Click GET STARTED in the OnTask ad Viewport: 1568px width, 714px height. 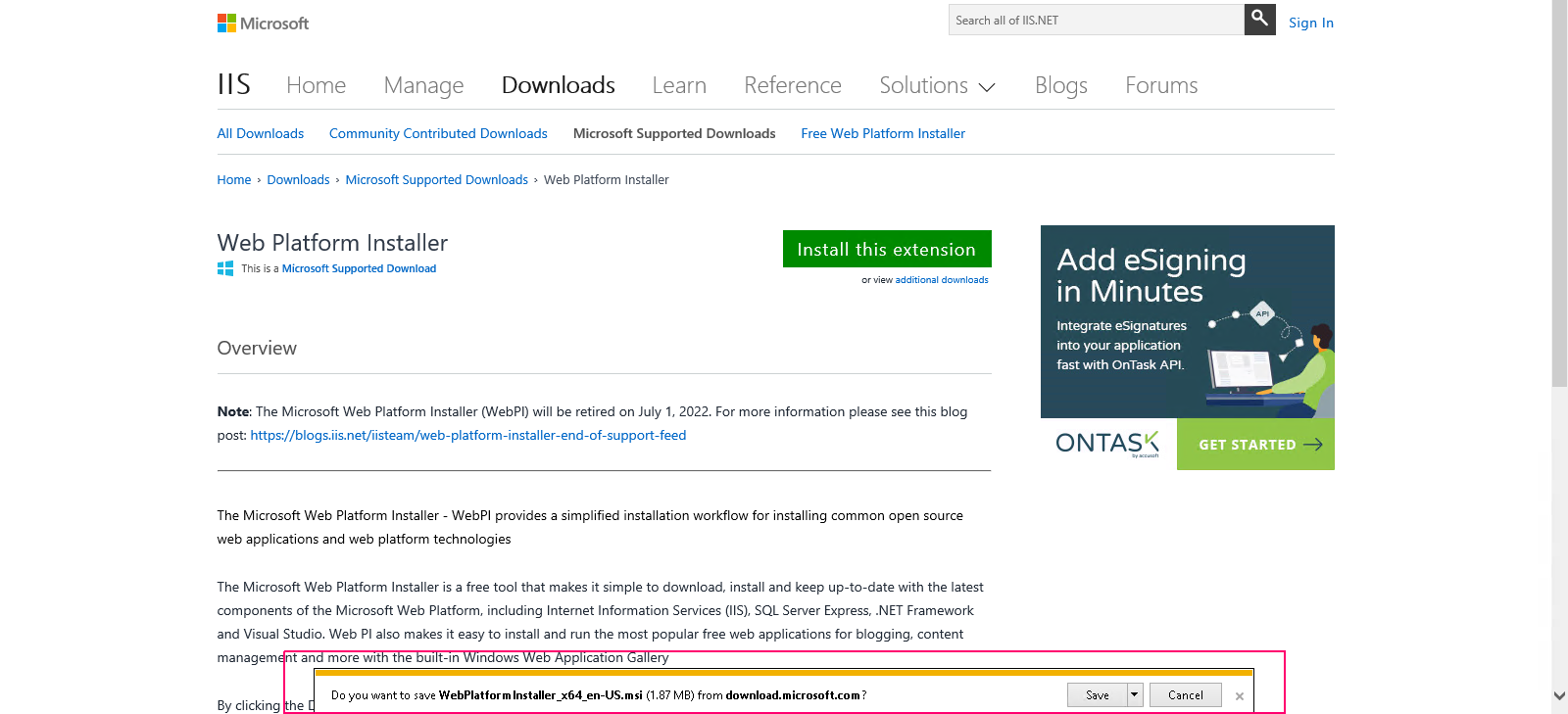(1255, 445)
